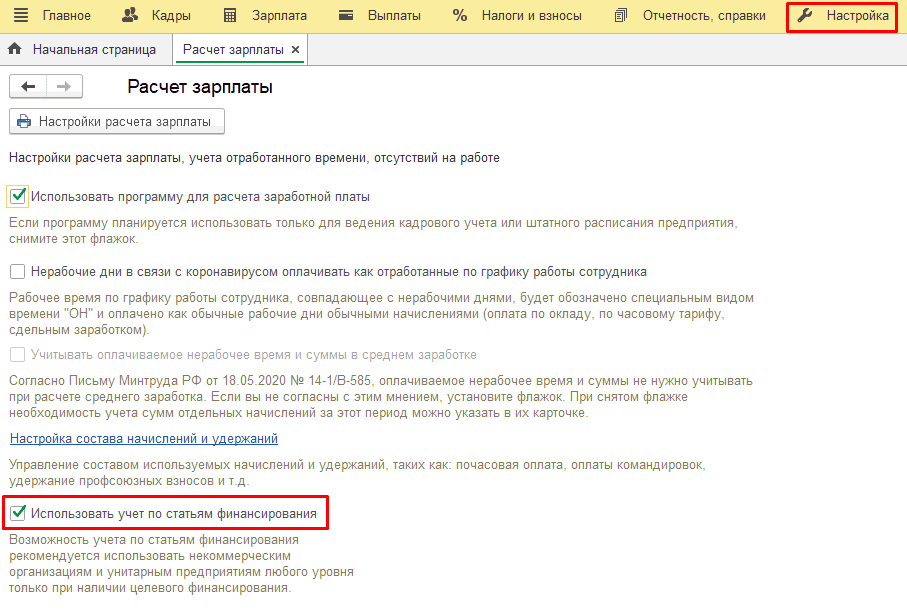Check Учитывать оплачиваемое нерабочее время checkbox
Screen dimensions: 907x616
18,355
